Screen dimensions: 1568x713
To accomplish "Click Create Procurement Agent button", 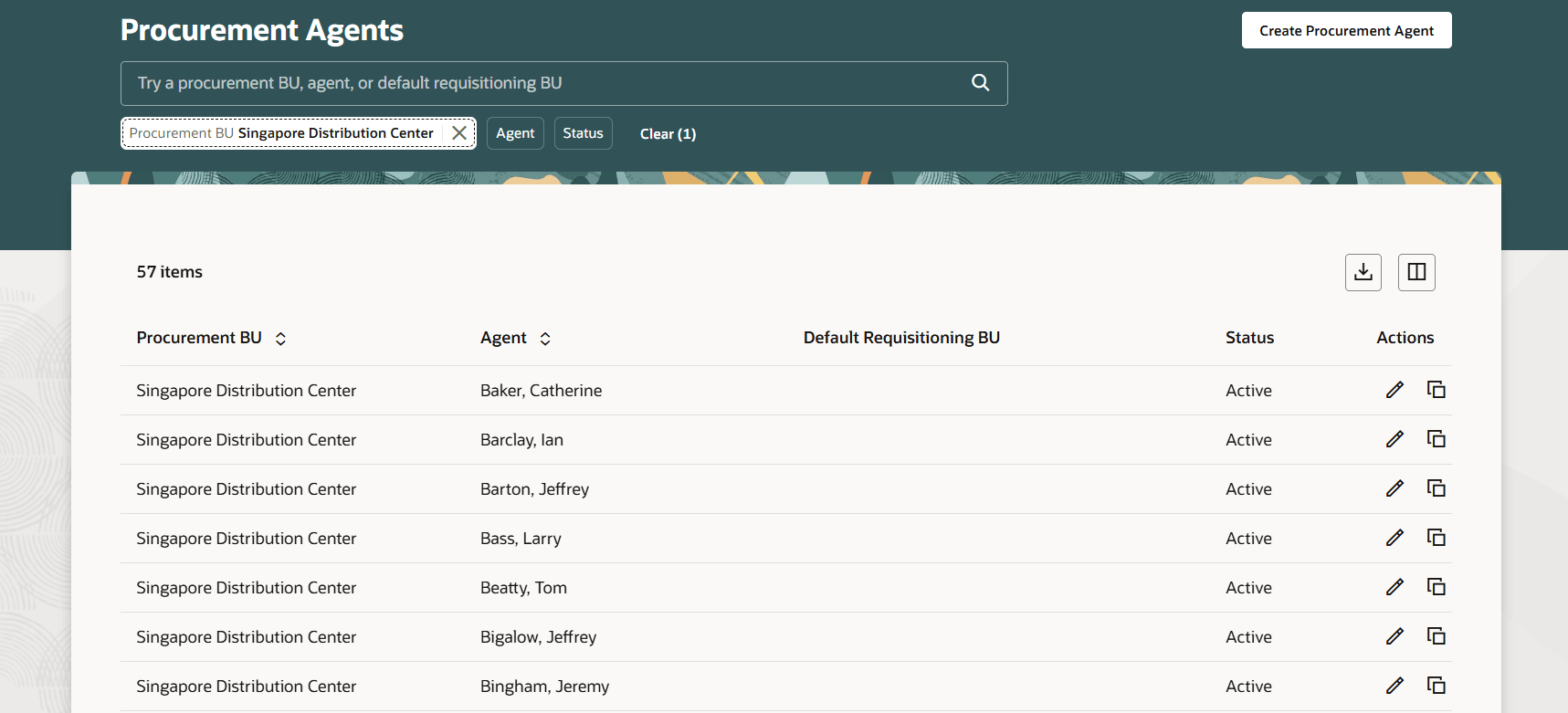I will tap(1346, 30).
